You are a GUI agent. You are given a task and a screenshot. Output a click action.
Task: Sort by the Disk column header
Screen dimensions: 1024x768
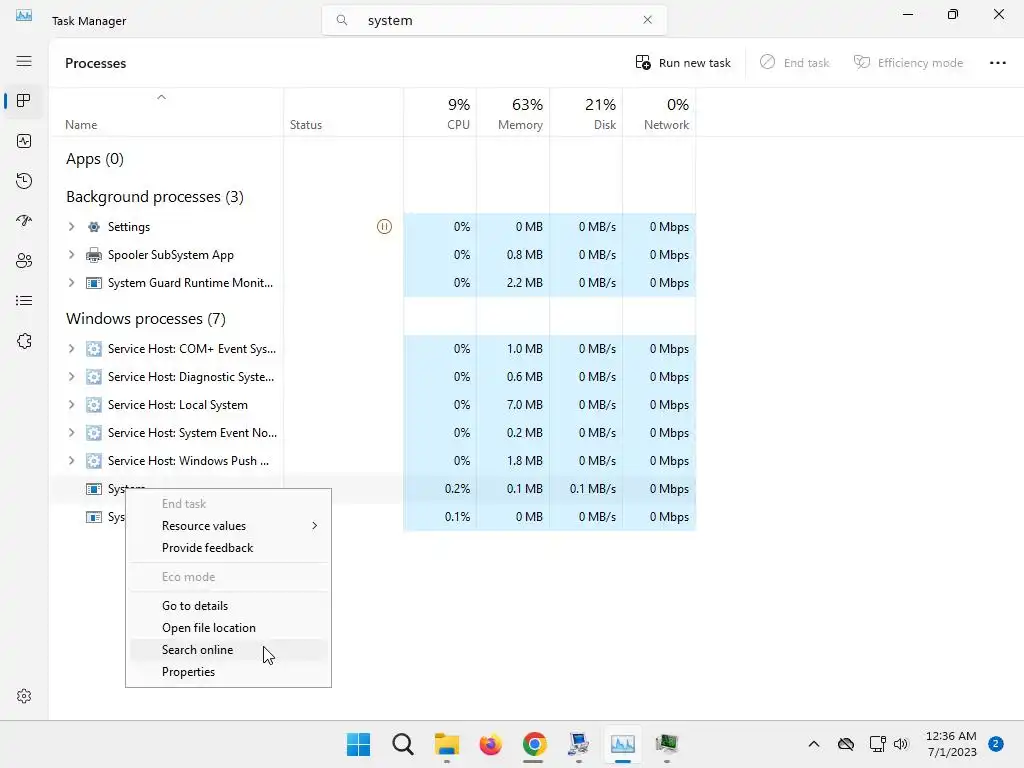[586, 112]
